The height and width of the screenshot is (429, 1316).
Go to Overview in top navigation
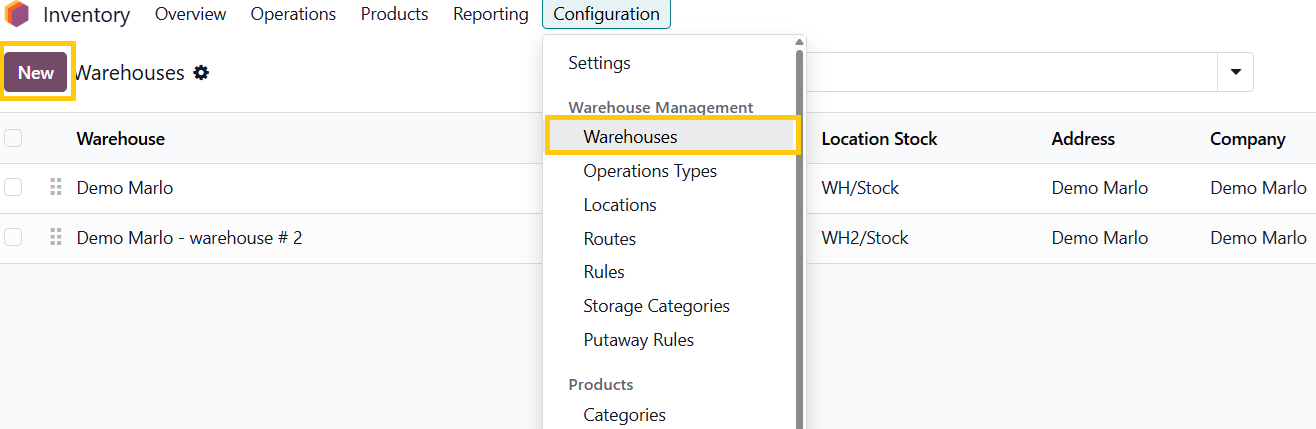[x=190, y=14]
